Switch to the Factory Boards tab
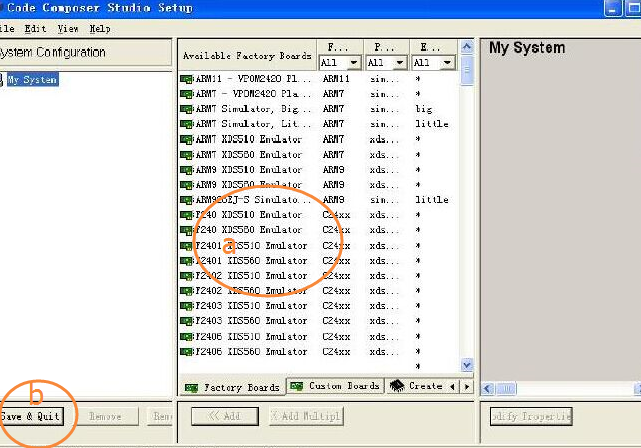This screenshot has width=641, height=448. point(232,388)
